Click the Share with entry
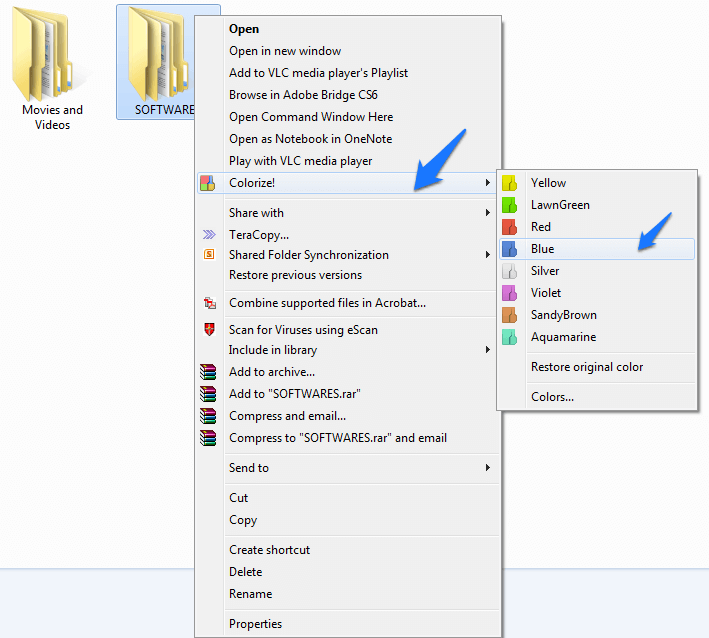The width and height of the screenshot is (709, 638). click(x=348, y=213)
